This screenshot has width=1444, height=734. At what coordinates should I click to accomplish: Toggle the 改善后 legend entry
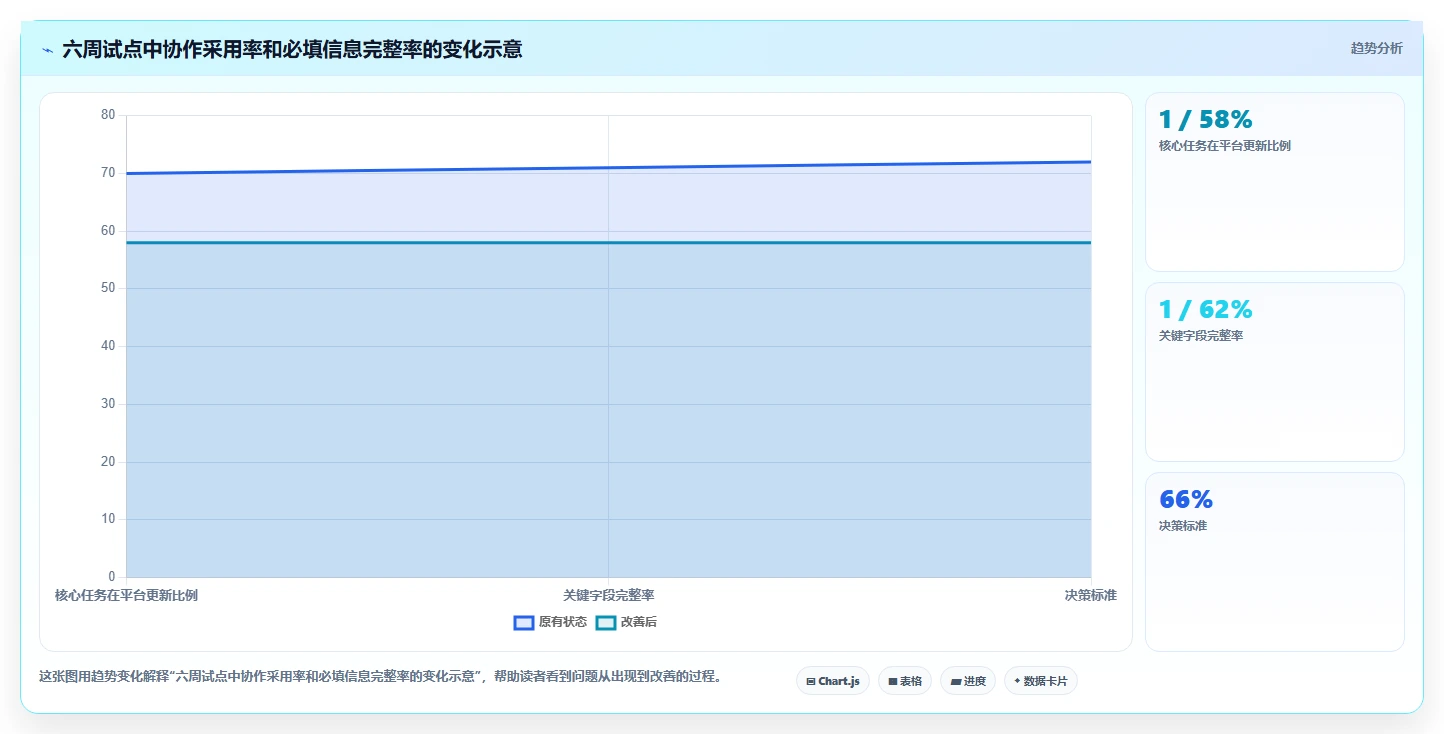[627, 622]
